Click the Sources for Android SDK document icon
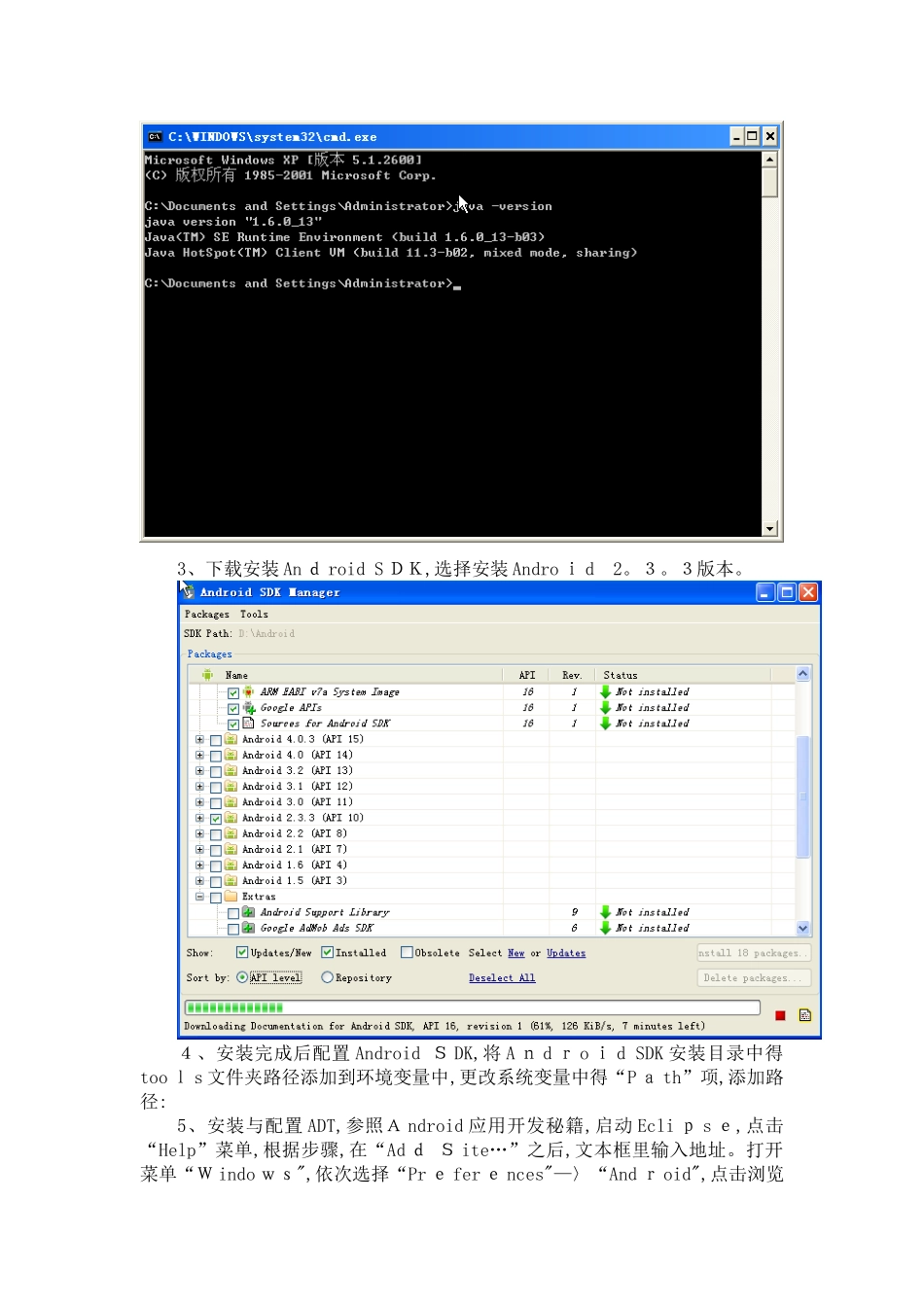This screenshot has height=1307, width=924. (249, 724)
